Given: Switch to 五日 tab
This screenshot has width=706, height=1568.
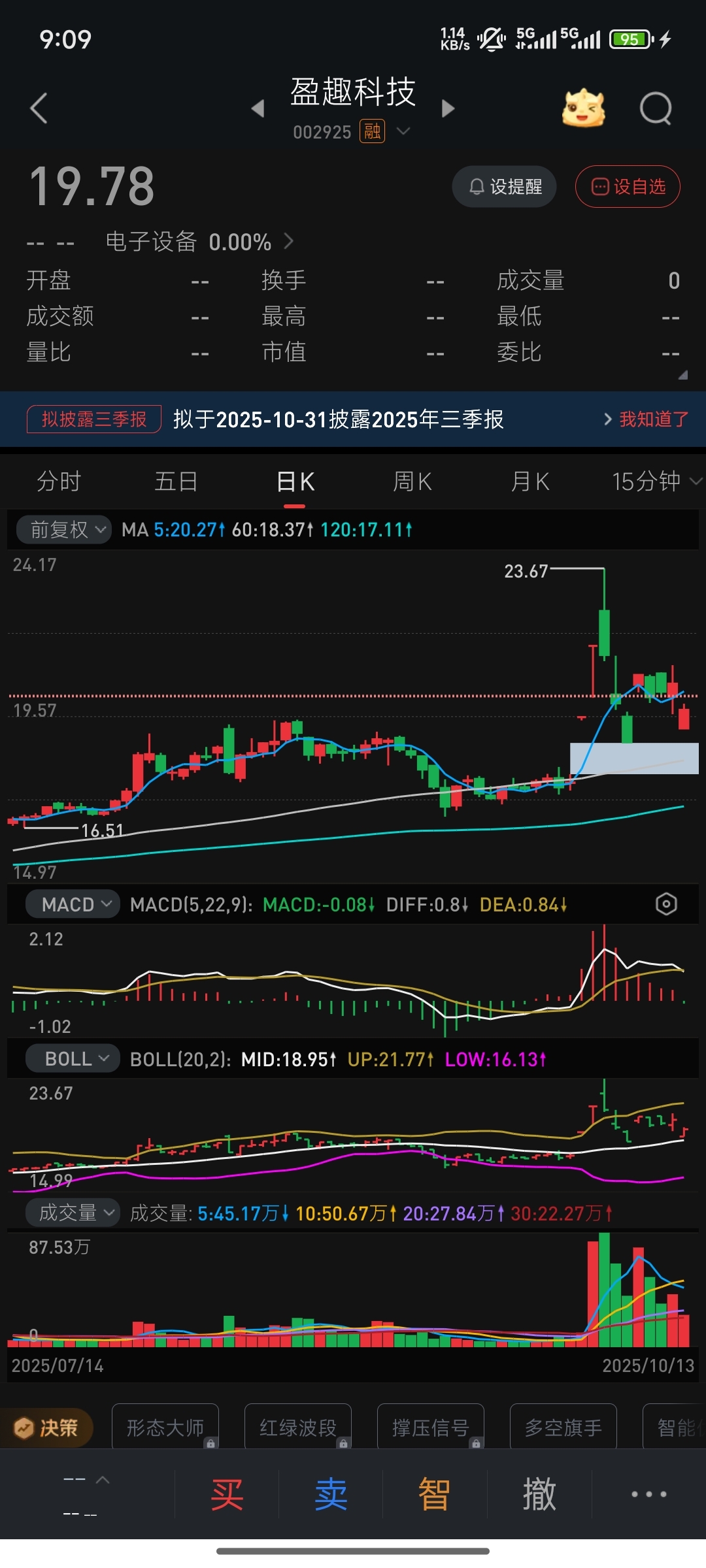Looking at the screenshot, I should (176, 482).
